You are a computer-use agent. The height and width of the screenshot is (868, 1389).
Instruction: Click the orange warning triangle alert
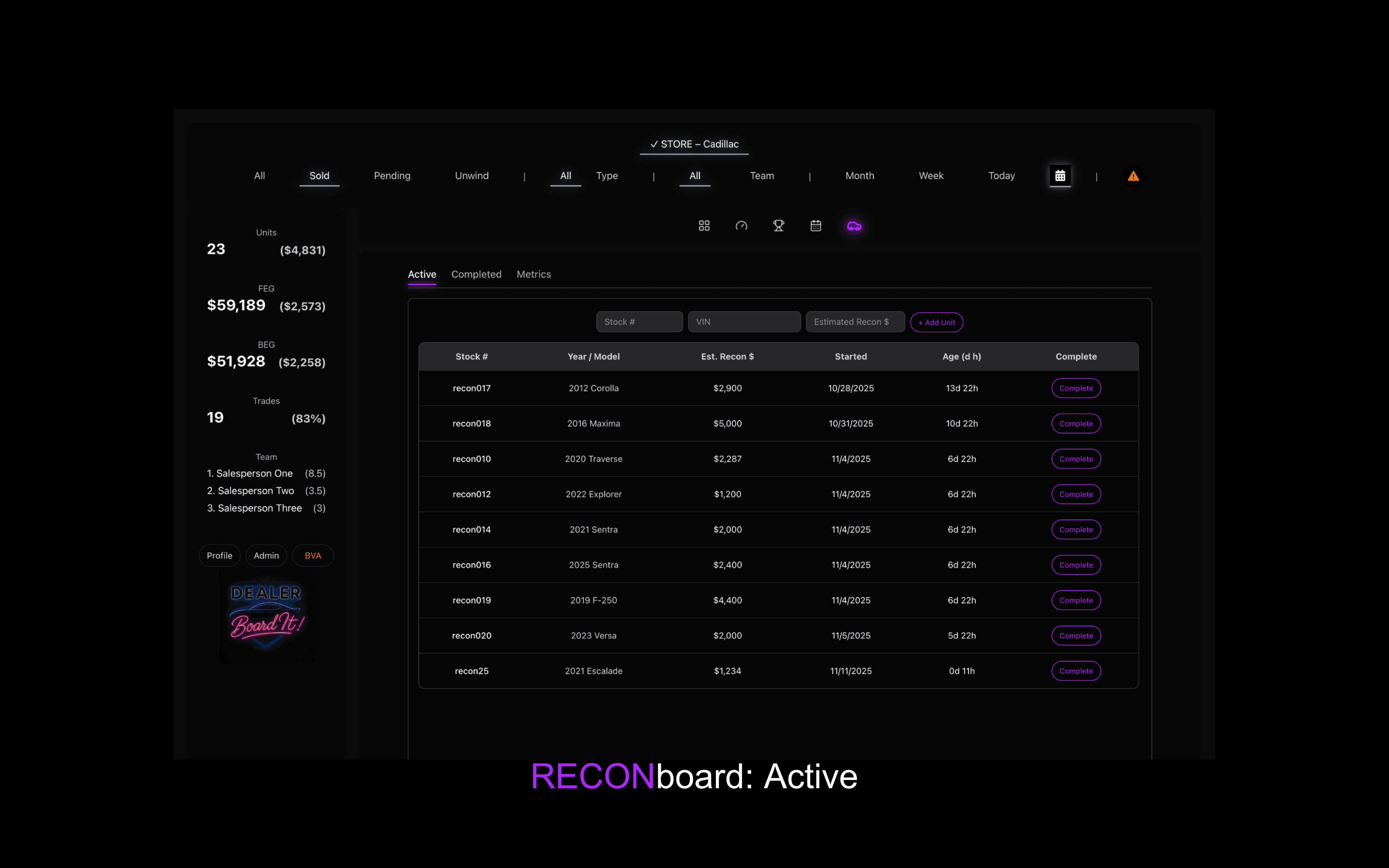pyautogui.click(x=1134, y=176)
